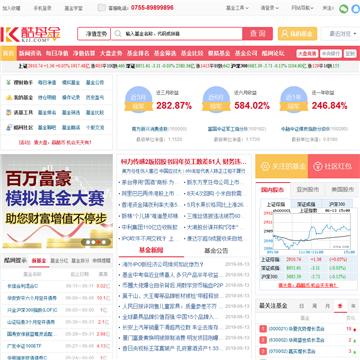This screenshot has height=360, width=360.
Task: Click the 百万富豪 模拟基金大赛 banner
Action: (57, 201)
